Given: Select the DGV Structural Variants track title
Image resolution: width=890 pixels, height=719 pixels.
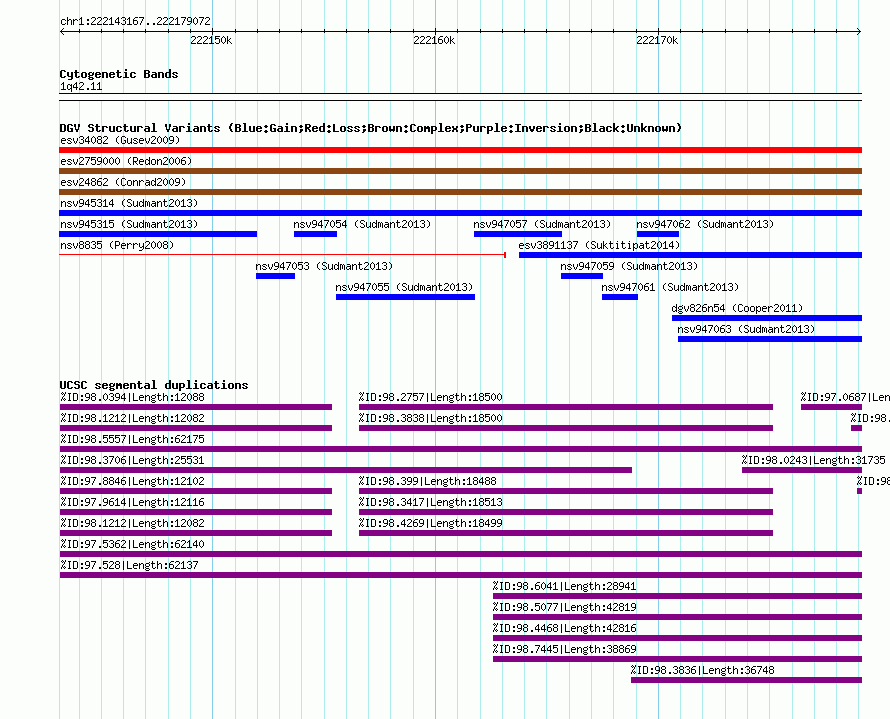Looking at the screenshot, I should (370, 128).
